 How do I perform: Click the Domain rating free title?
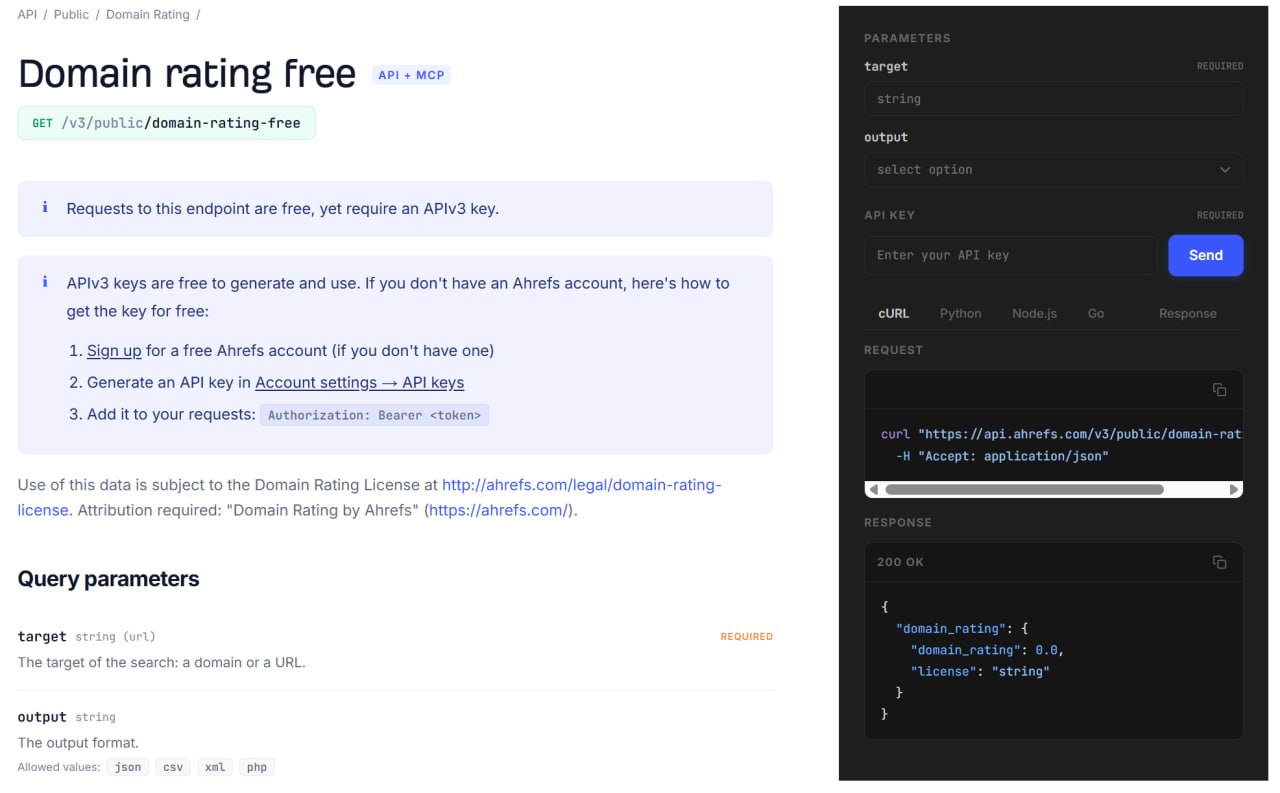point(187,74)
